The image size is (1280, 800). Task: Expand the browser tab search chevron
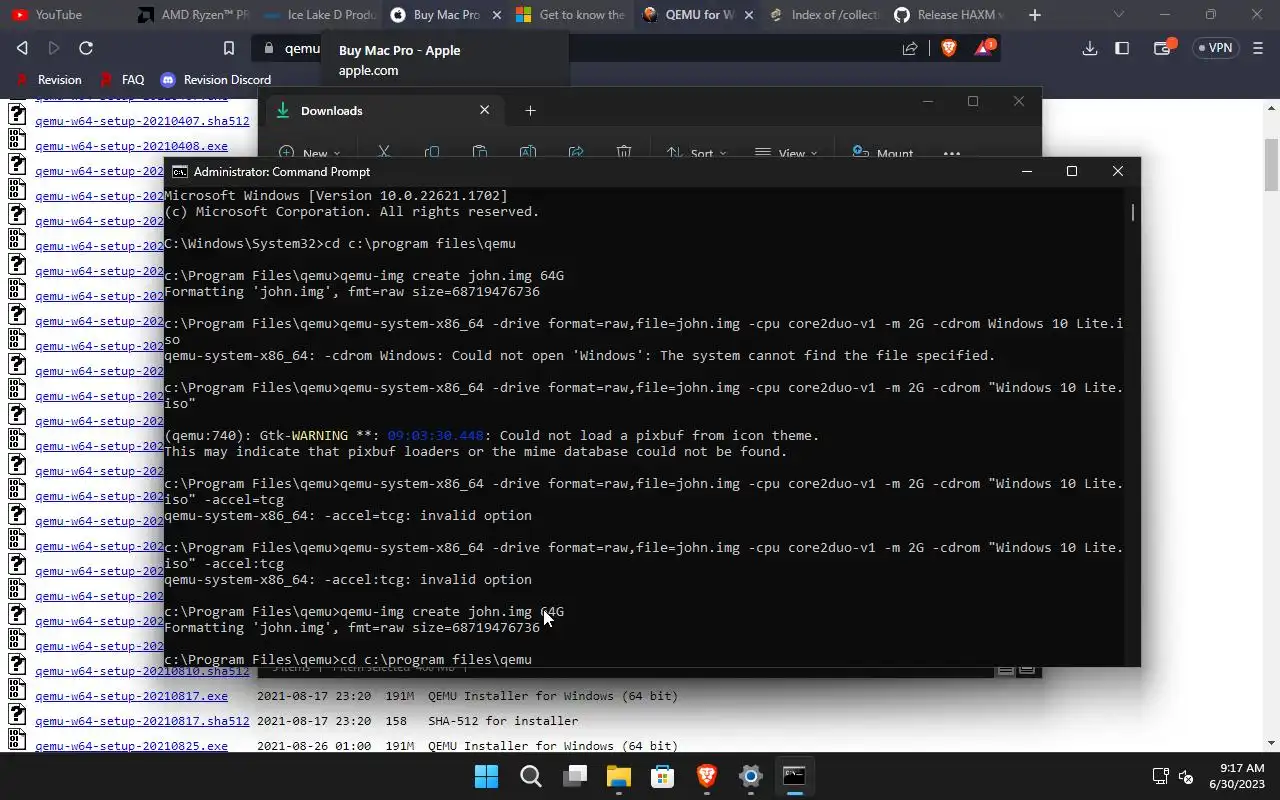click(x=1119, y=15)
